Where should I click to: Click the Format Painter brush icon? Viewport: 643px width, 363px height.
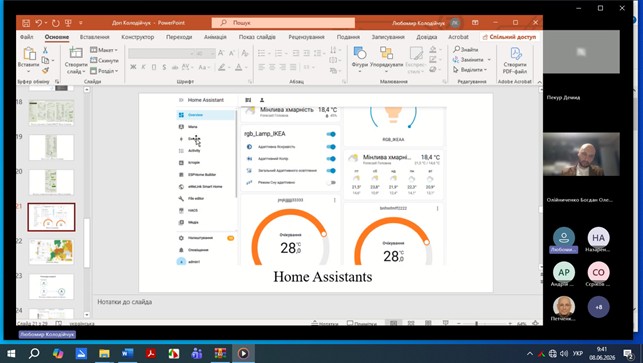pos(45,71)
